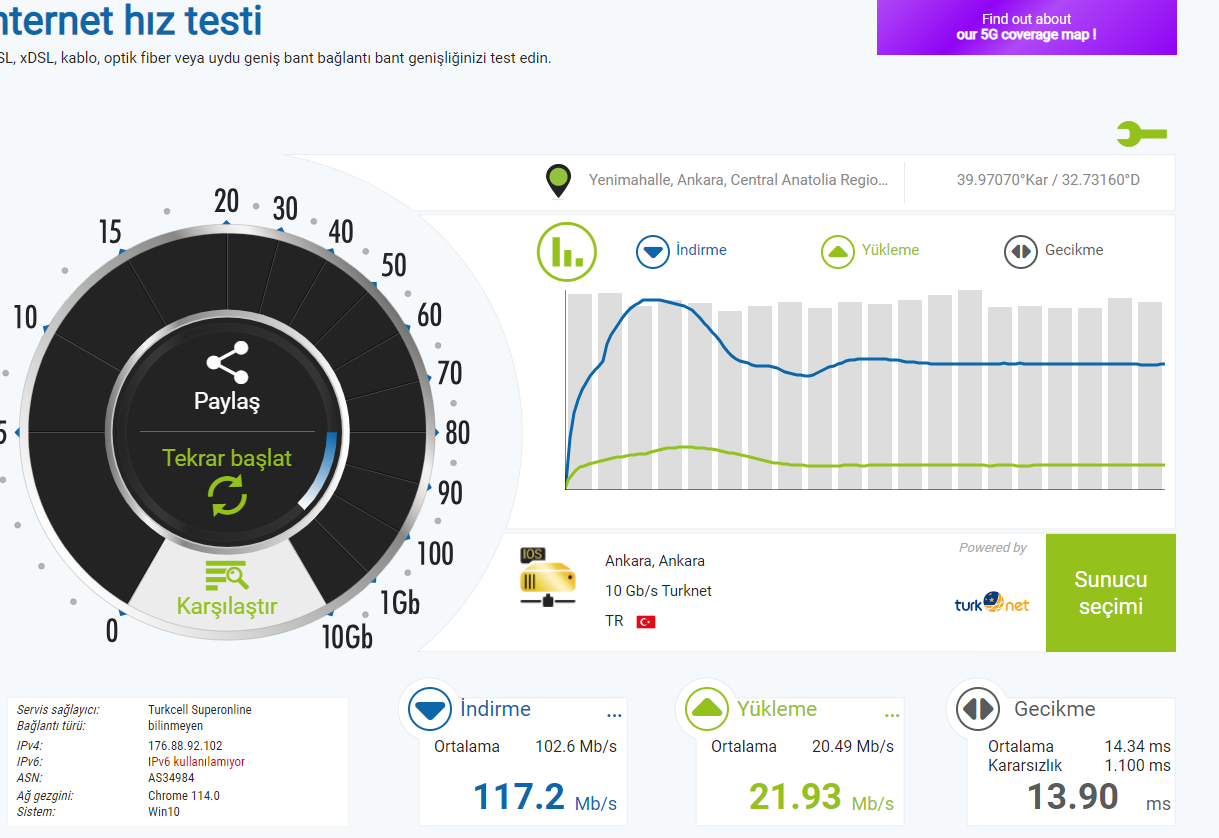Screen dimensions: 1219x838
Task: Click the TR country code text
Action: coord(614,621)
